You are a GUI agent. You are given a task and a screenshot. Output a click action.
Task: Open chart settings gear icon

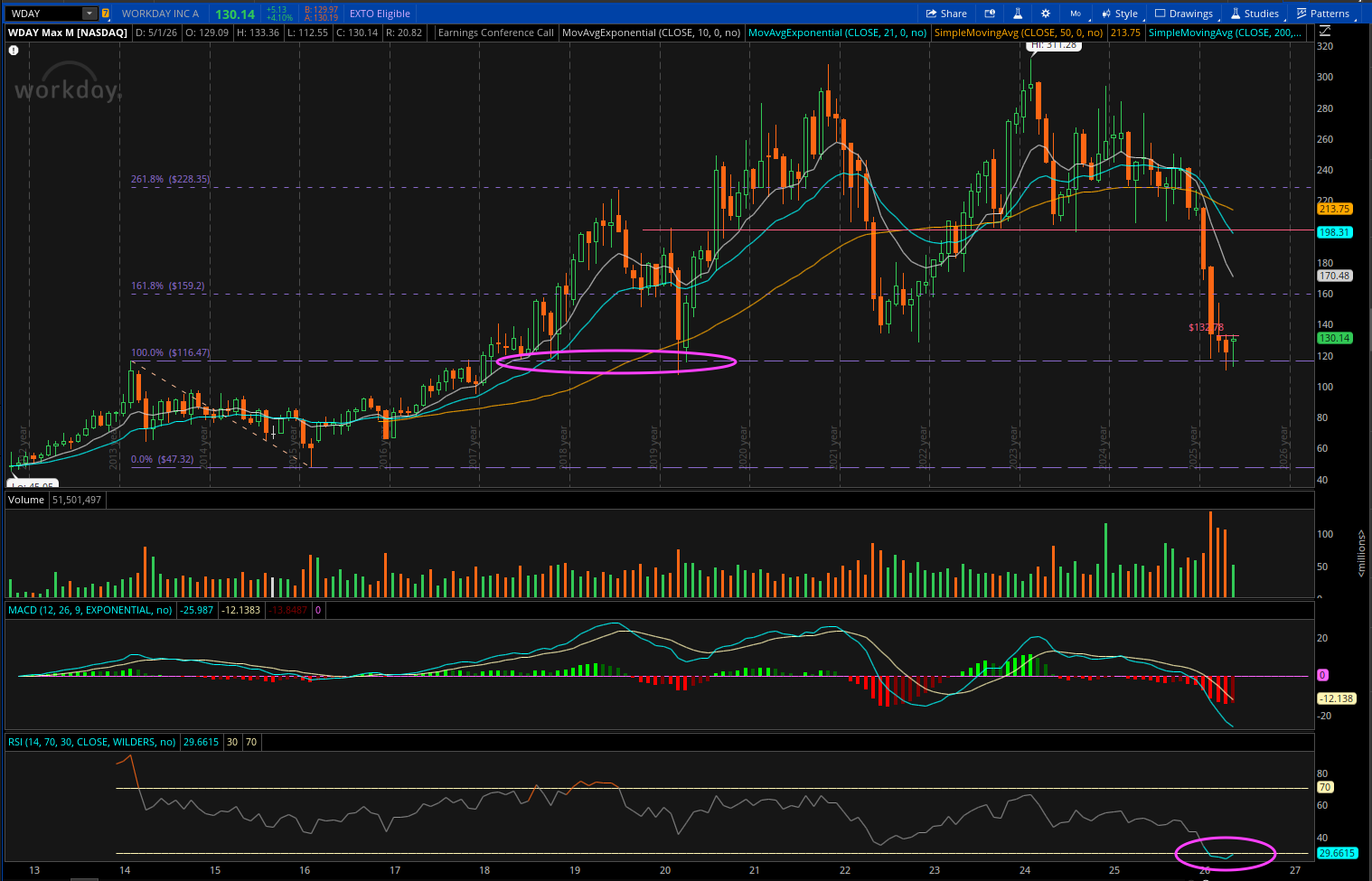click(x=1046, y=14)
